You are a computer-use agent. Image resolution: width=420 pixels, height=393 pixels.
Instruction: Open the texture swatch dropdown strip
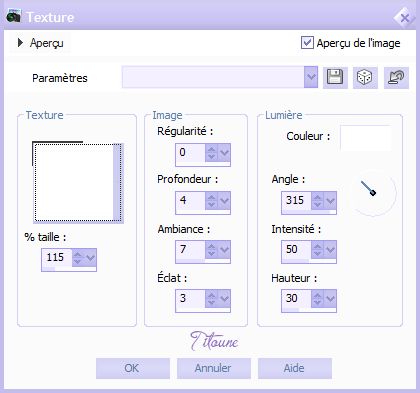coord(118,182)
